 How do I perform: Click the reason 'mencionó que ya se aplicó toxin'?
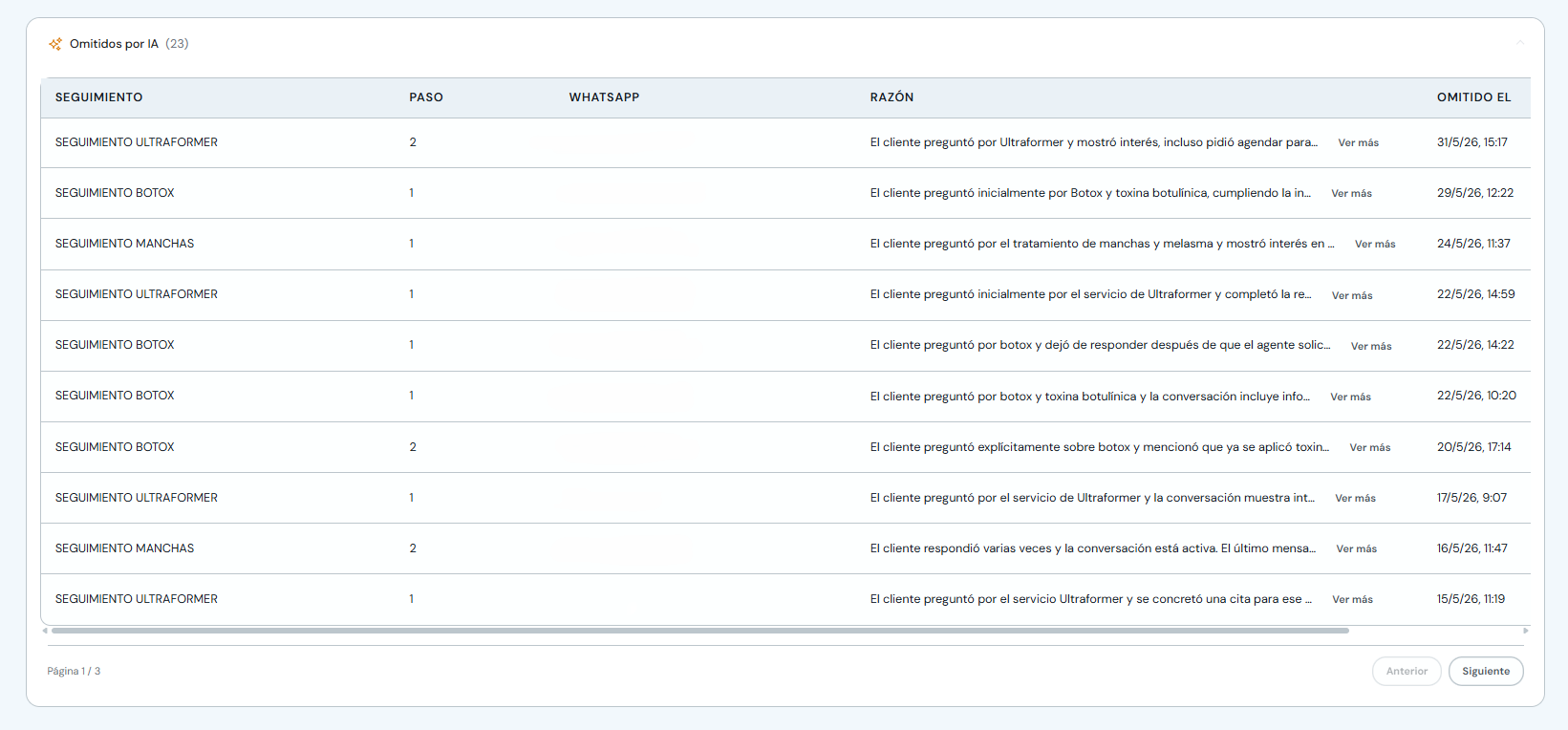click(1099, 447)
